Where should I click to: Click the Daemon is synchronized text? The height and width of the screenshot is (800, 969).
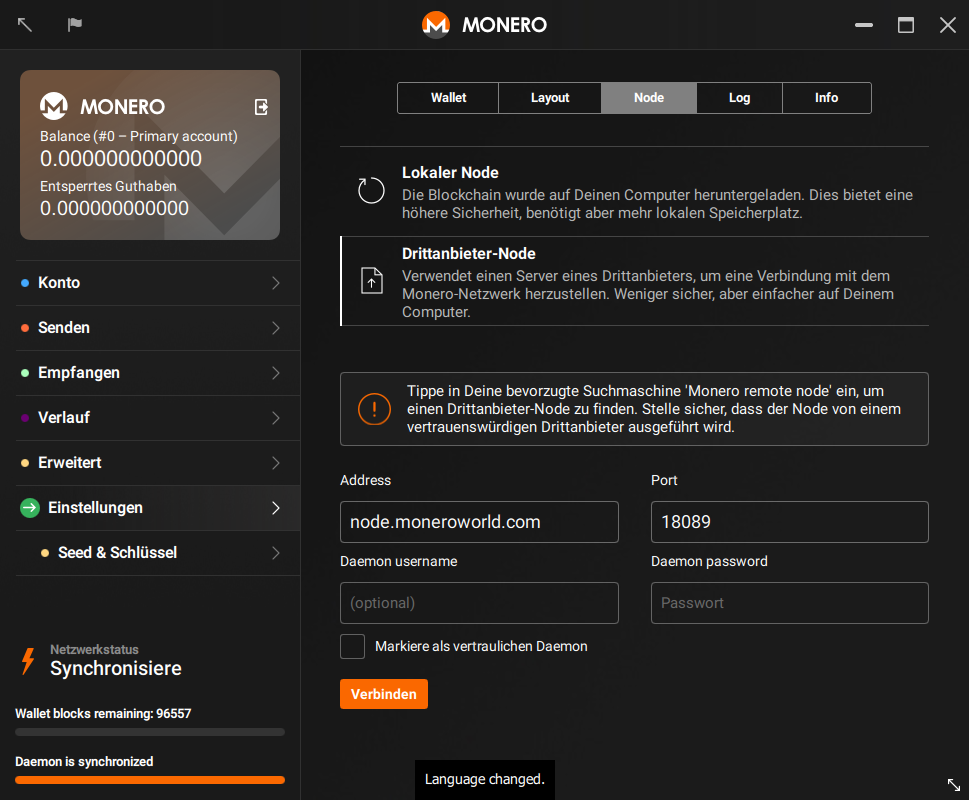84,762
